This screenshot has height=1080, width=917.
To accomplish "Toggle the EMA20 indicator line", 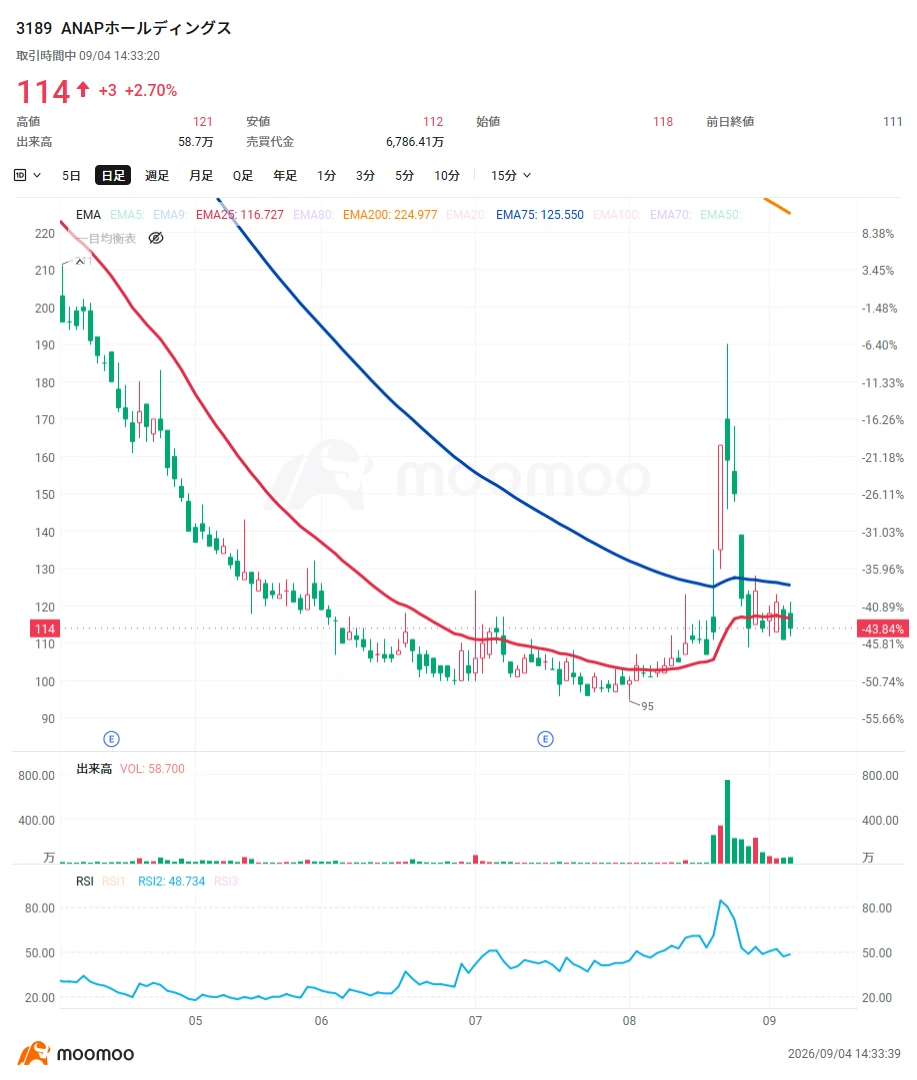I will point(466,215).
